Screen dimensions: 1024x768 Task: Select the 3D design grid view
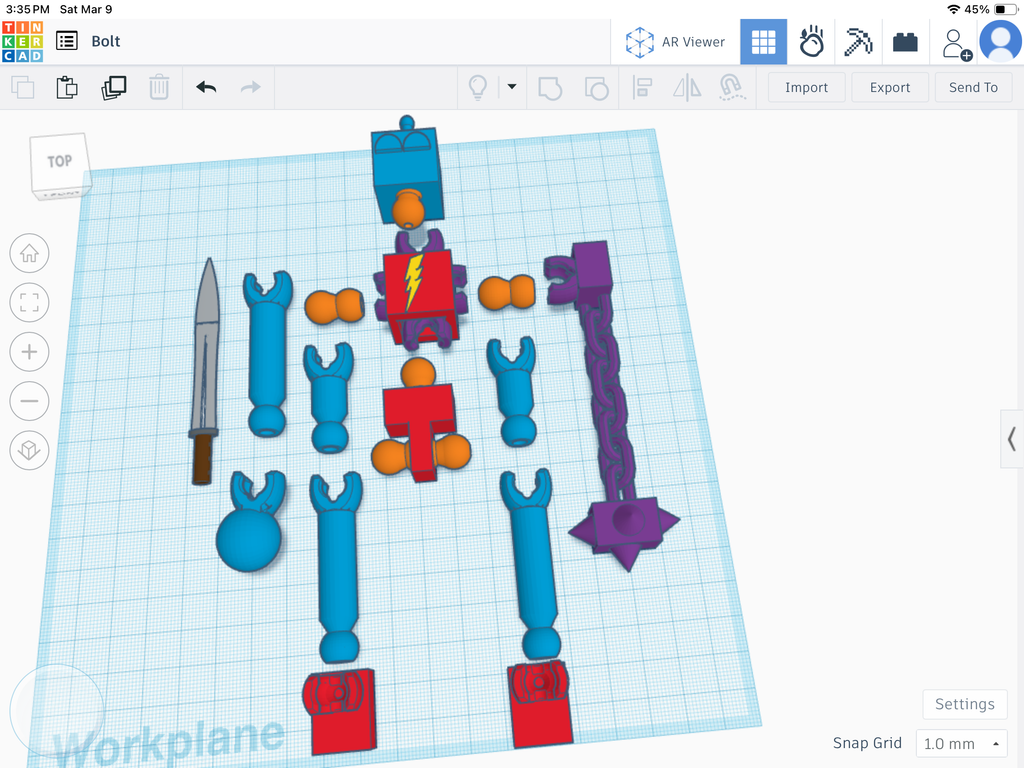(763, 42)
